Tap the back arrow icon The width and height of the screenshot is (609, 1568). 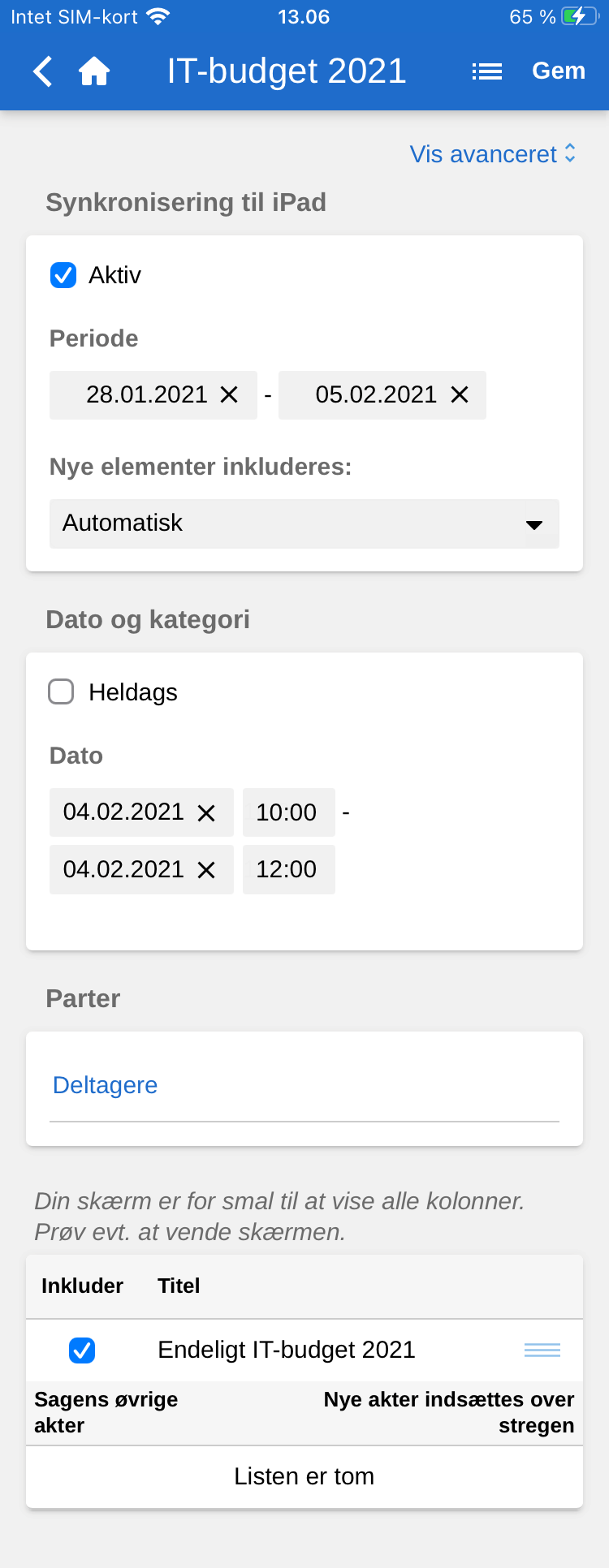click(43, 71)
